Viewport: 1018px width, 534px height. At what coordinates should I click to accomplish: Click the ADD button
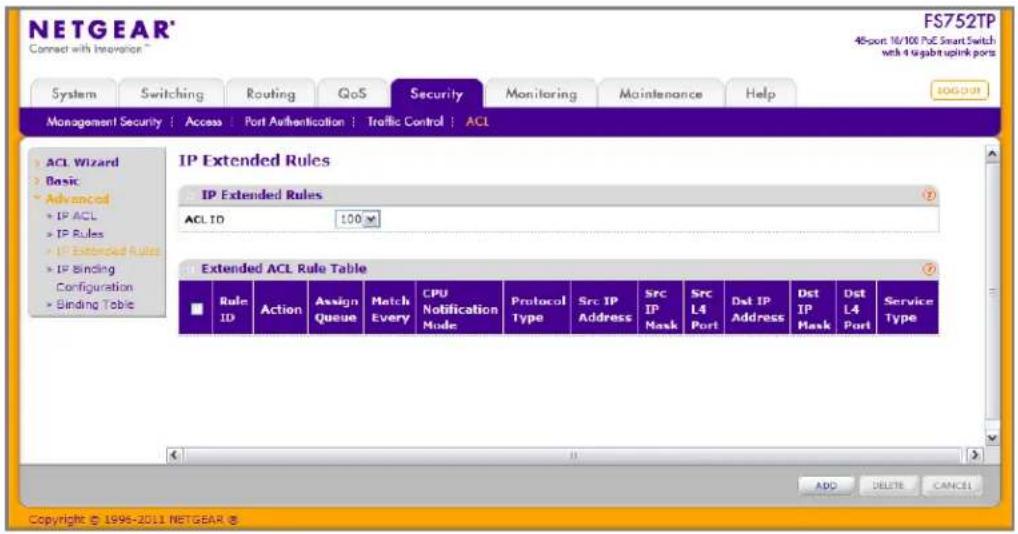pyautogui.click(x=826, y=485)
